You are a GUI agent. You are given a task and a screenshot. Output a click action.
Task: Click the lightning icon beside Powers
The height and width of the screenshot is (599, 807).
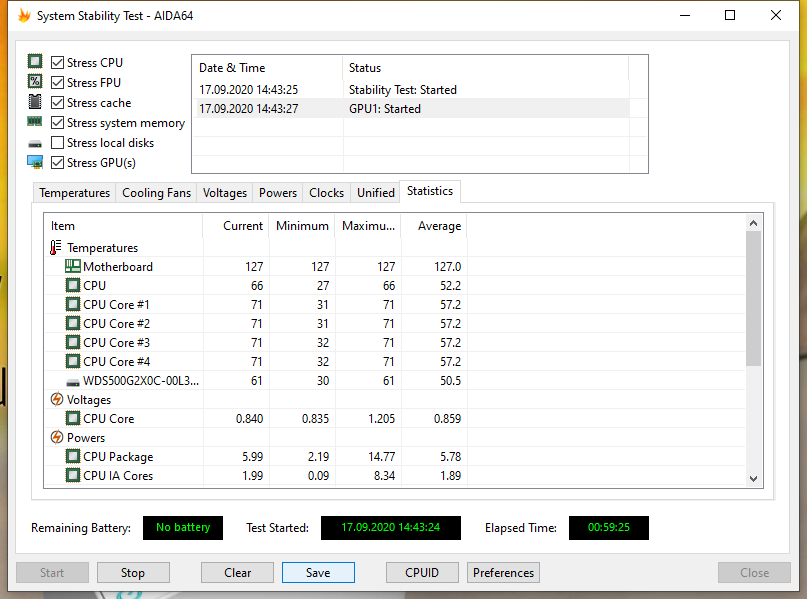pyautogui.click(x=57, y=437)
